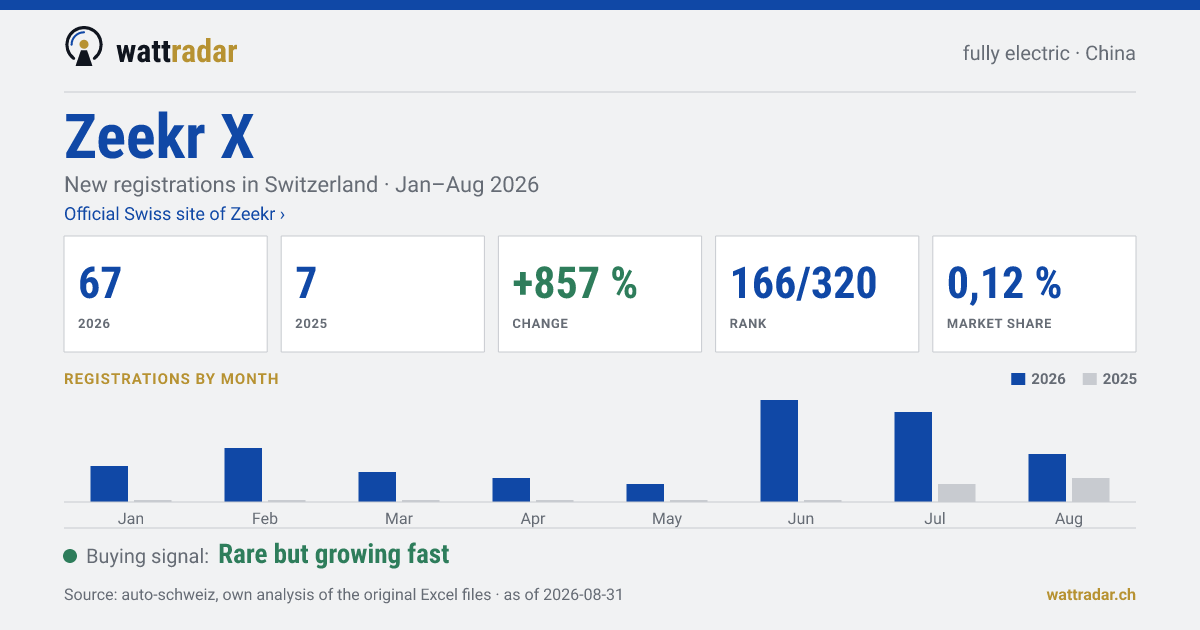Click the Mar axis label
Viewport: 1200px width, 630px height.
[x=399, y=518]
